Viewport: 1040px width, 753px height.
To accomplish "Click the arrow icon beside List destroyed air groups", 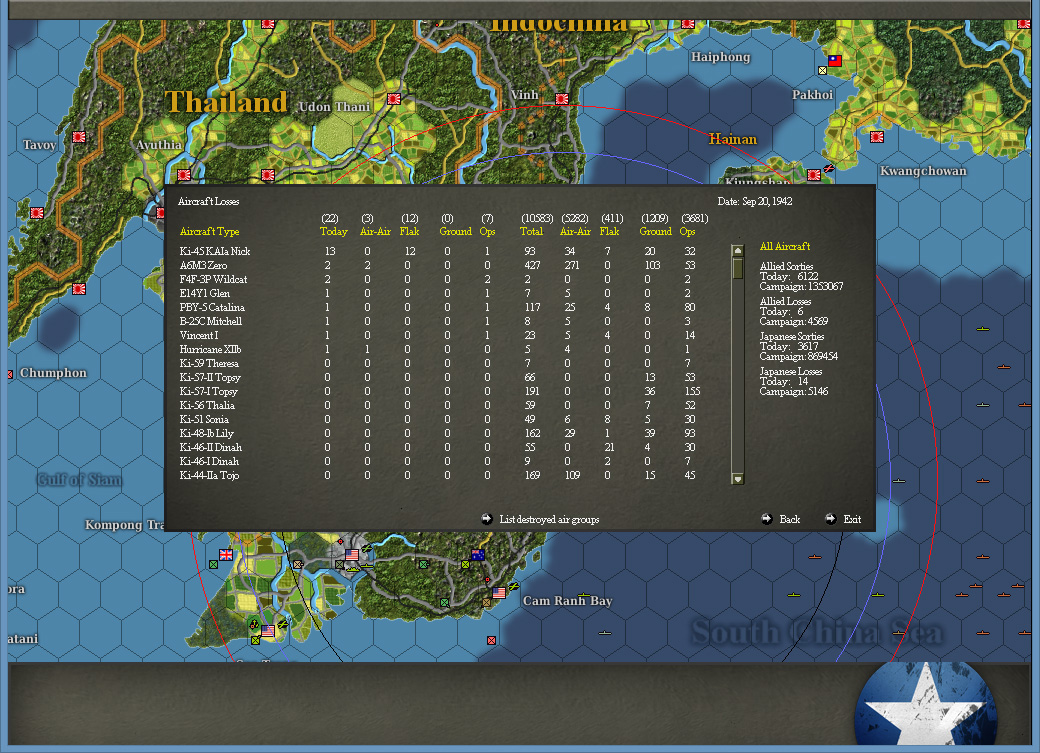I will [487, 519].
